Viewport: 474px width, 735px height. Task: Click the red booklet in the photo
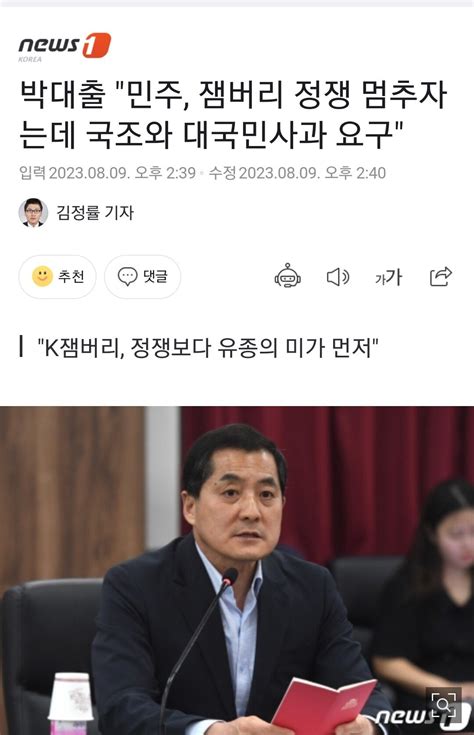(x=324, y=705)
